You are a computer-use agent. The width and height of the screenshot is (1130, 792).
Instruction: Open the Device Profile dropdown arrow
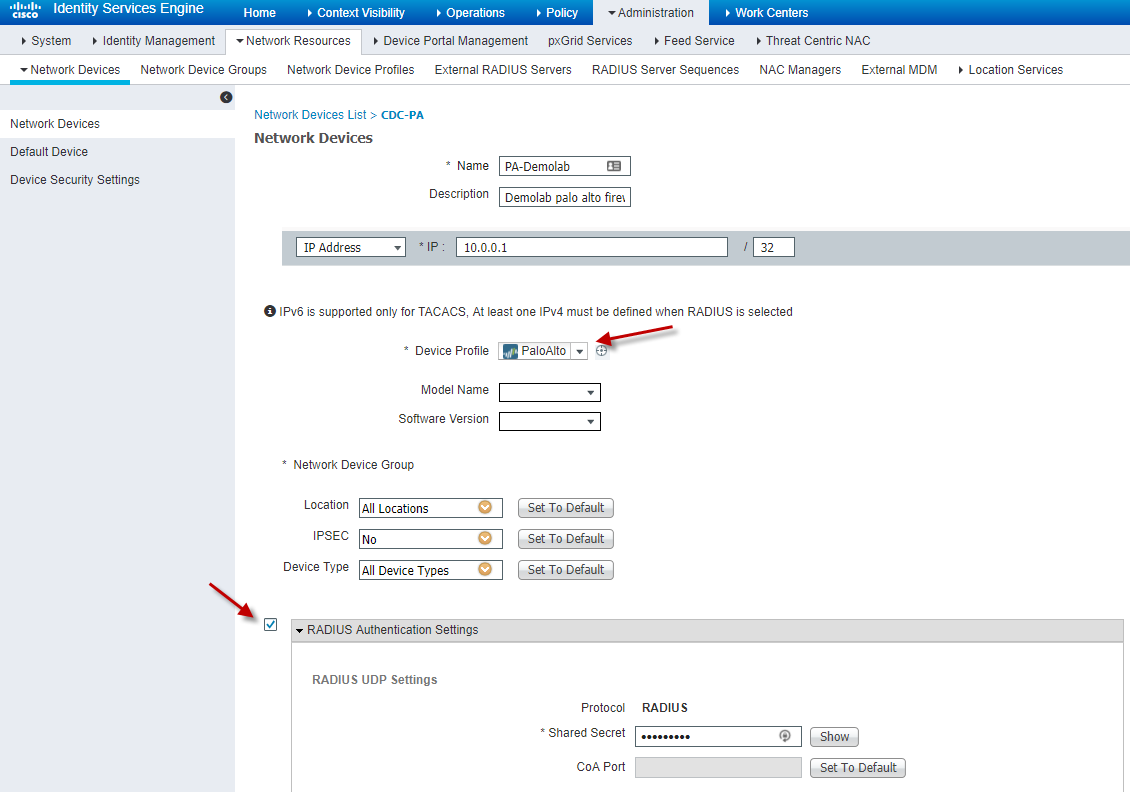579,351
